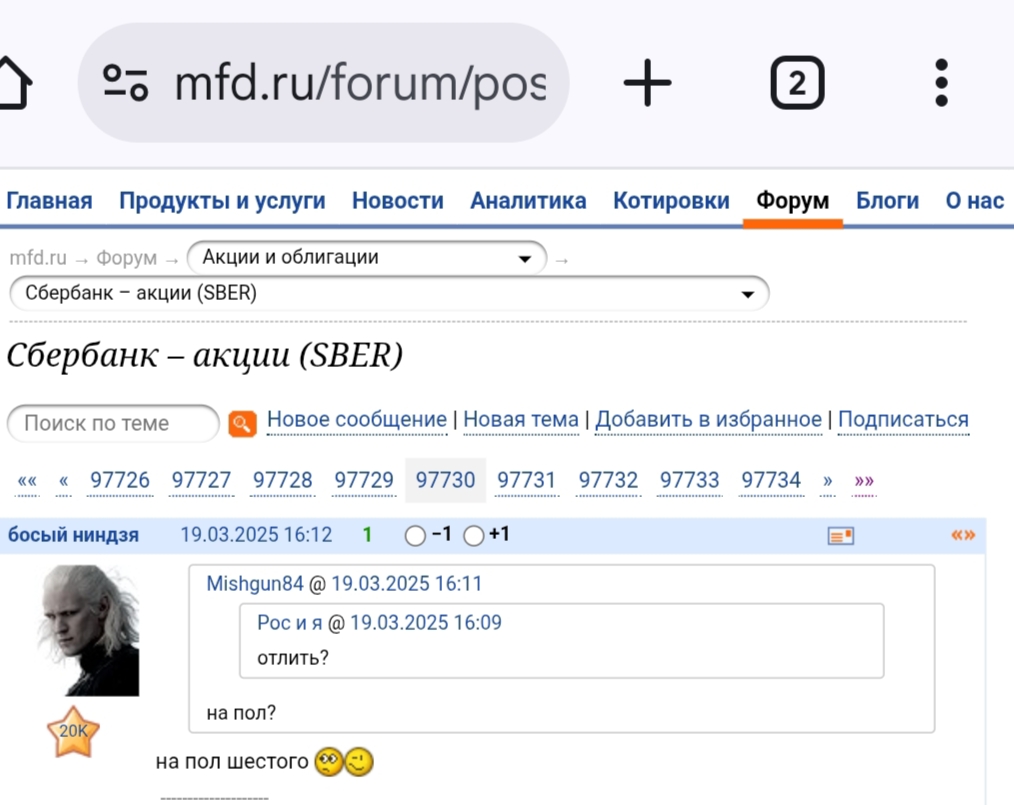Click Новая тема link
This screenshot has width=1014, height=805.
pyautogui.click(x=521, y=420)
